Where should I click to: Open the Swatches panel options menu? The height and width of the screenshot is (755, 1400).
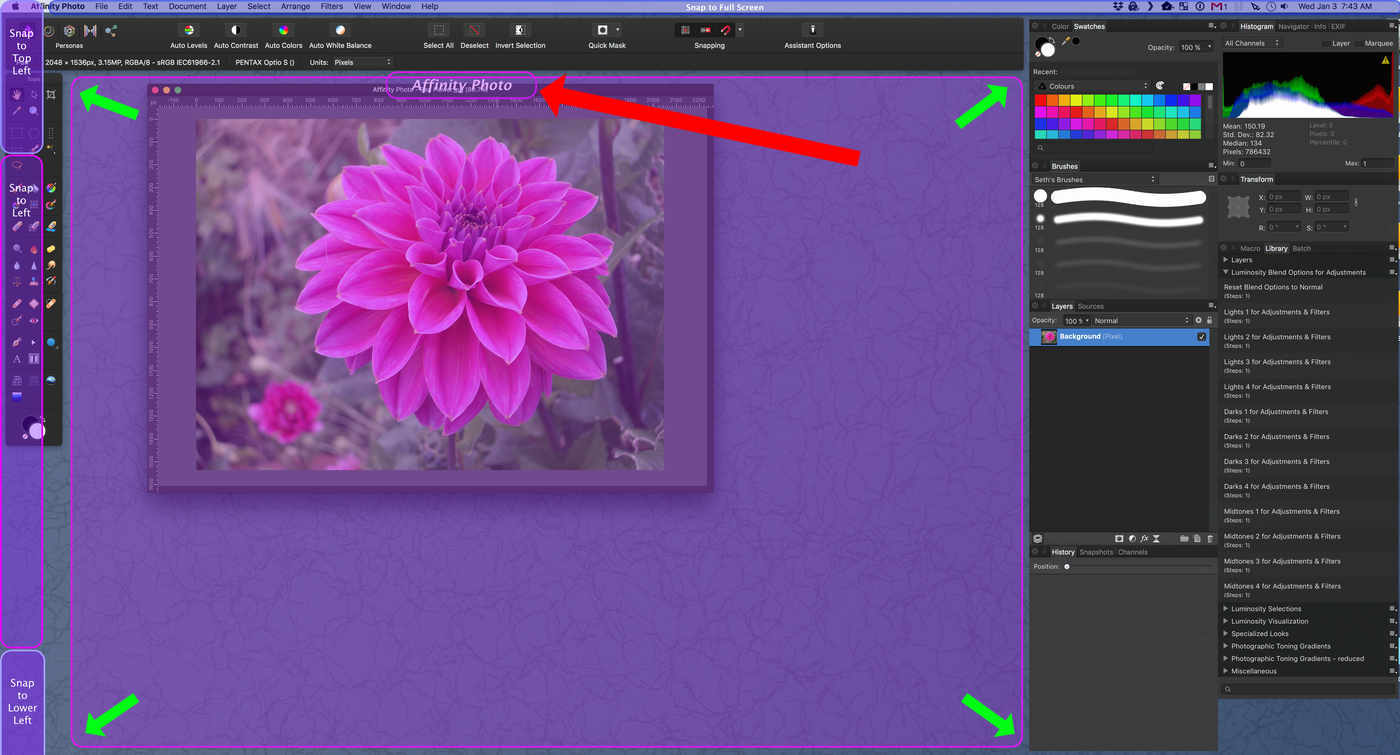(1212, 26)
